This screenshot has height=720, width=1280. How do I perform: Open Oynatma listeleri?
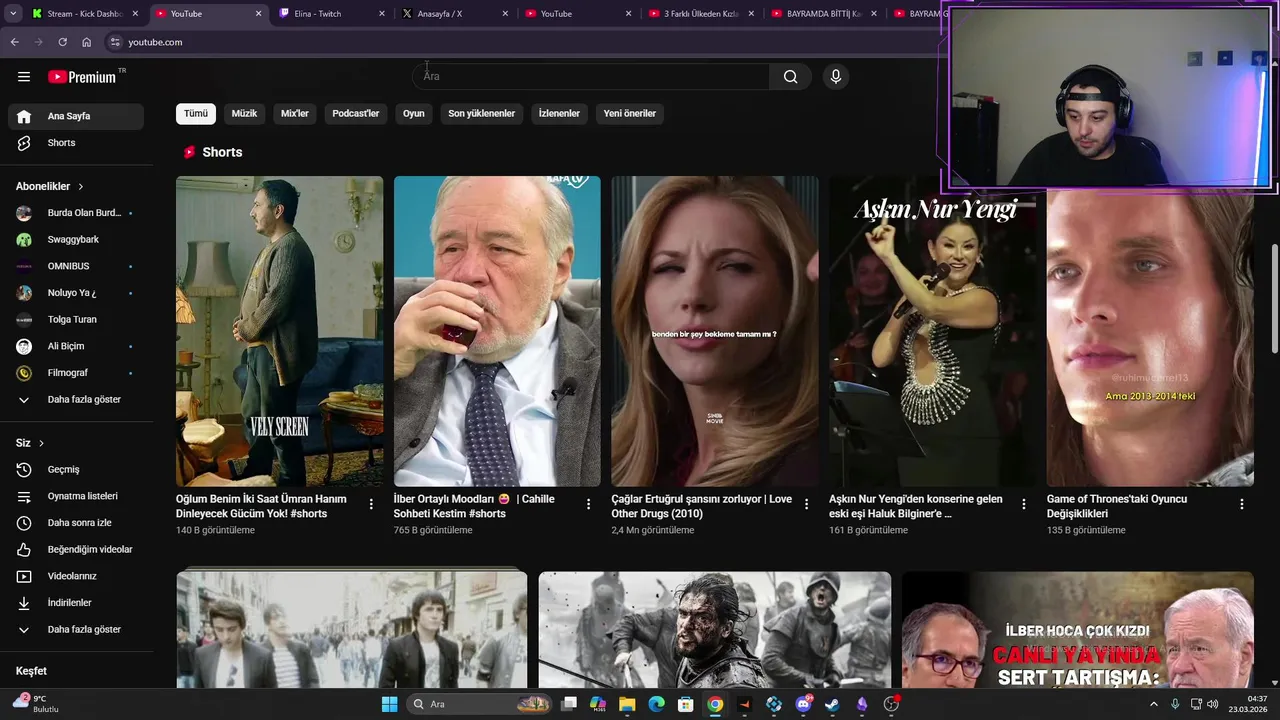76,496
